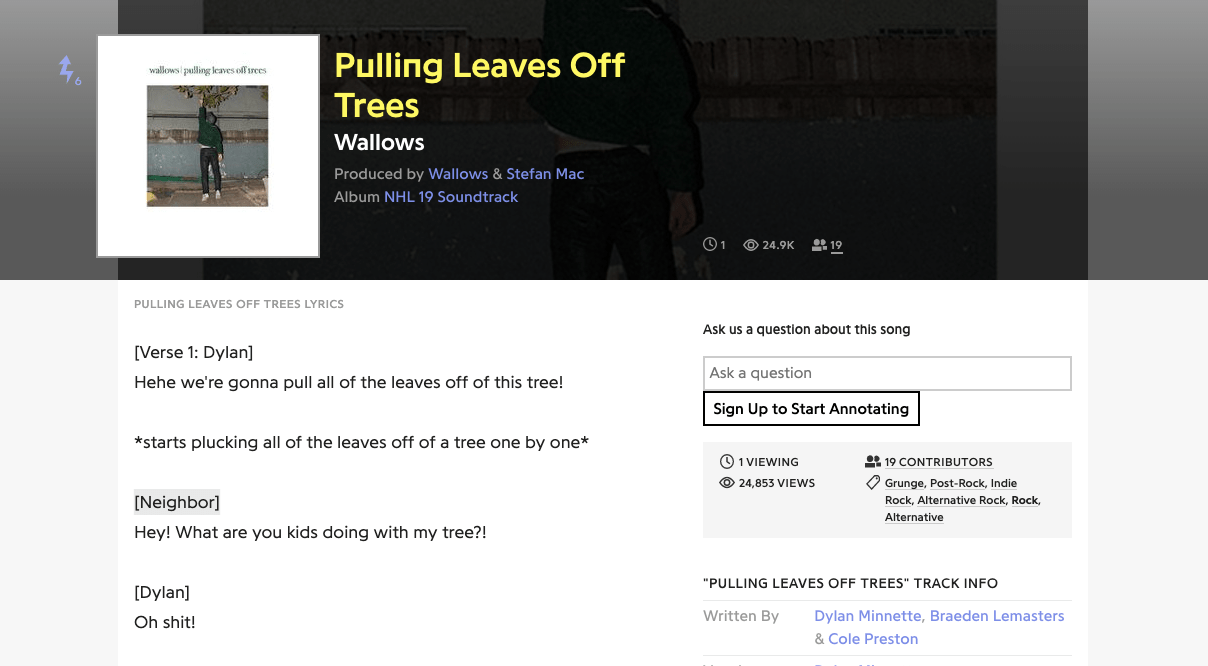Open the NHL 19 Soundtrack album link
The image size is (1208, 666).
[x=451, y=196]
